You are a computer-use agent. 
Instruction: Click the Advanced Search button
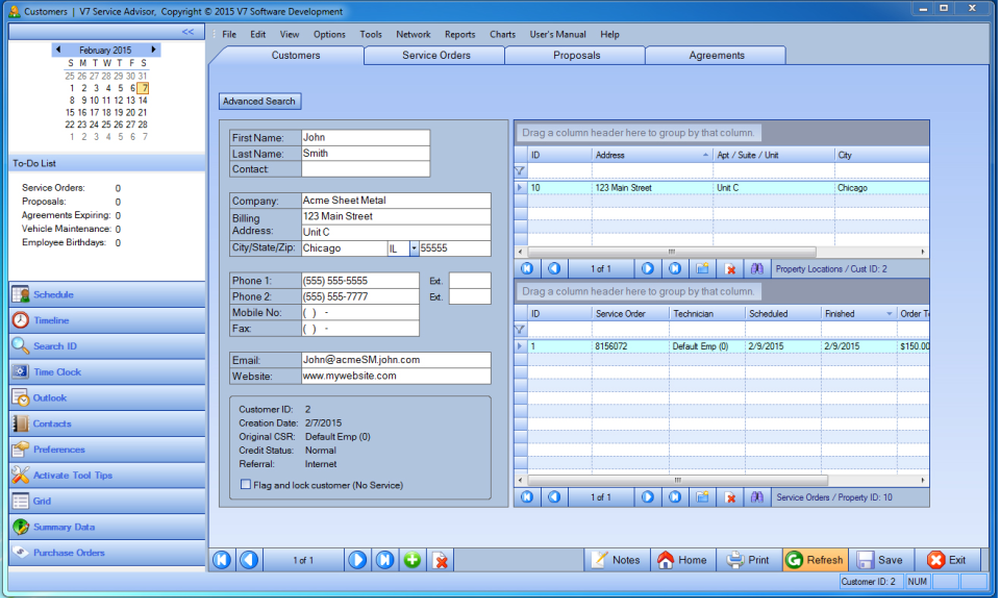click(x=259, y=101)
